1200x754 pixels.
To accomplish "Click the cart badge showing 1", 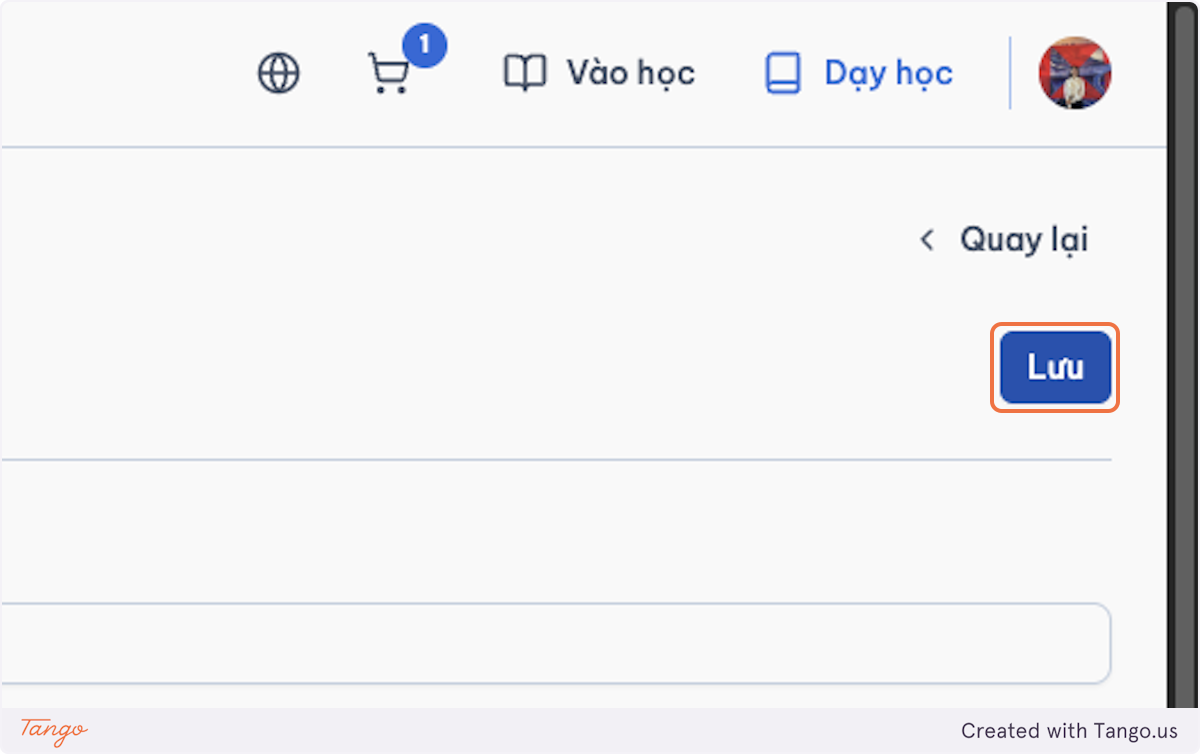I will click(x=424, y=45).
